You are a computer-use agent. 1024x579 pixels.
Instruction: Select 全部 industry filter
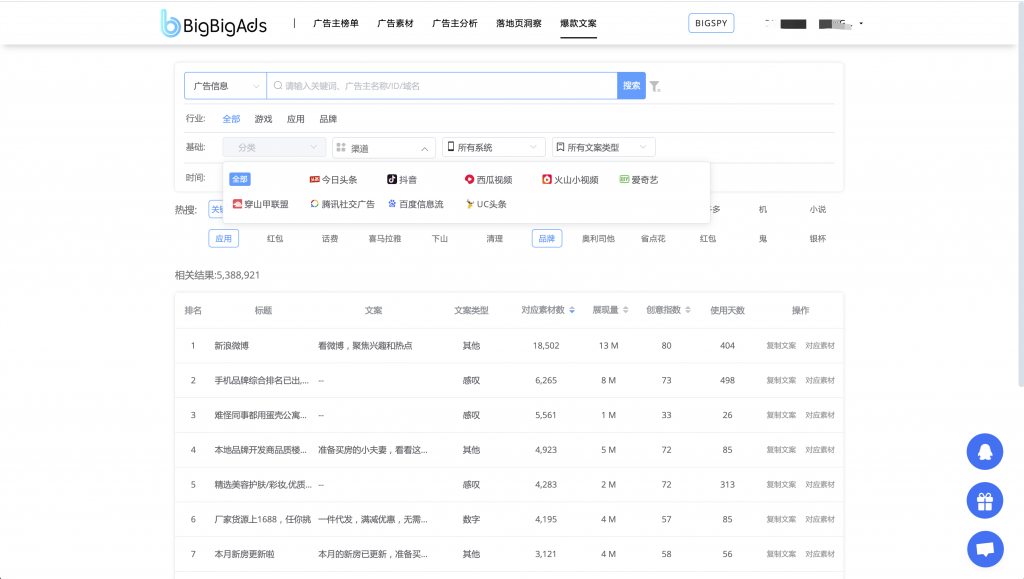point(231,119)
